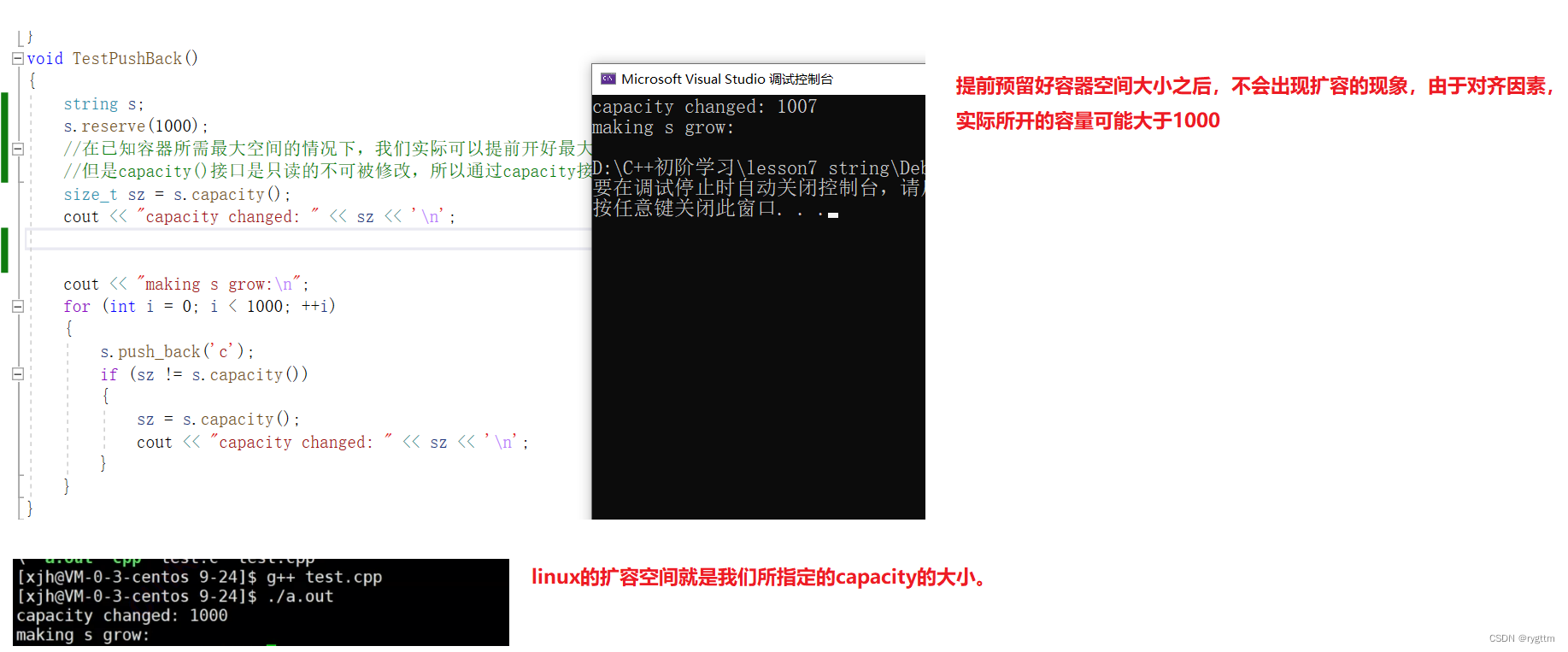Image resolution: width=1568 pixels, height=652 pixels.
Task: Click 'capacity changed: 1000' terminal output
Action: (x=122, y=615)
